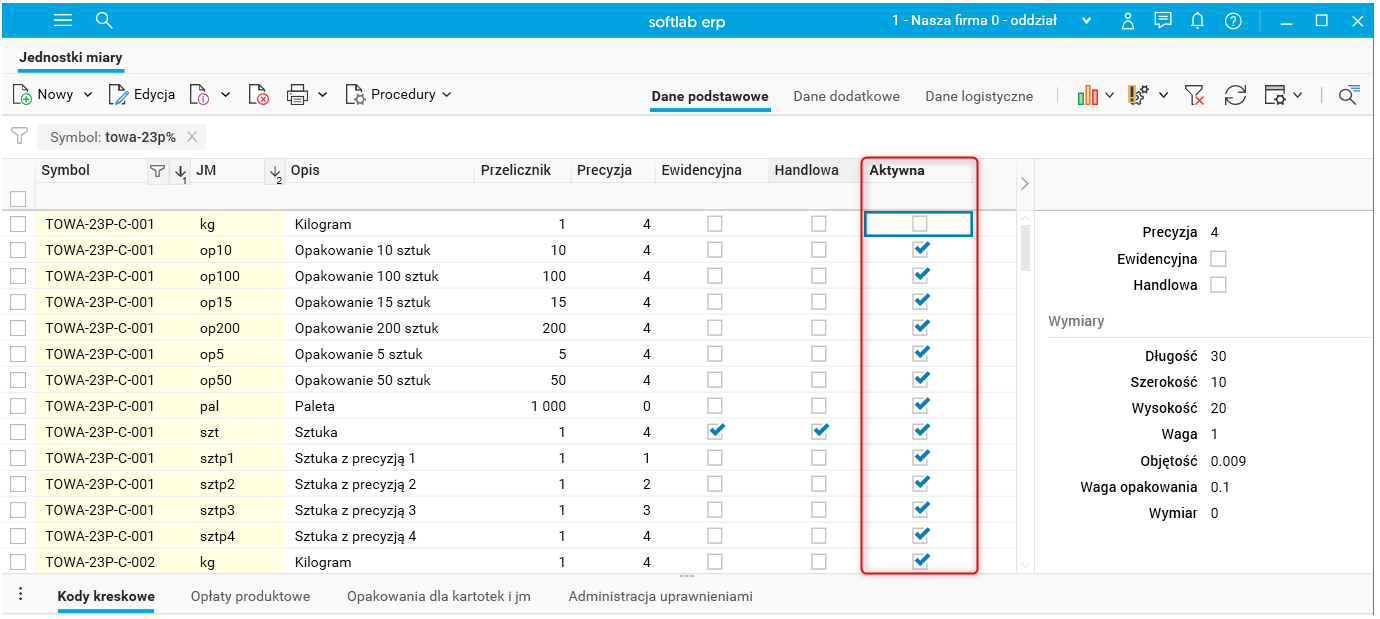The height and width of the screenshot is (619, 1380).
Task: Open Administracja uprawnieniami tab
Action: pyautogui.click(x=660, y=596)
